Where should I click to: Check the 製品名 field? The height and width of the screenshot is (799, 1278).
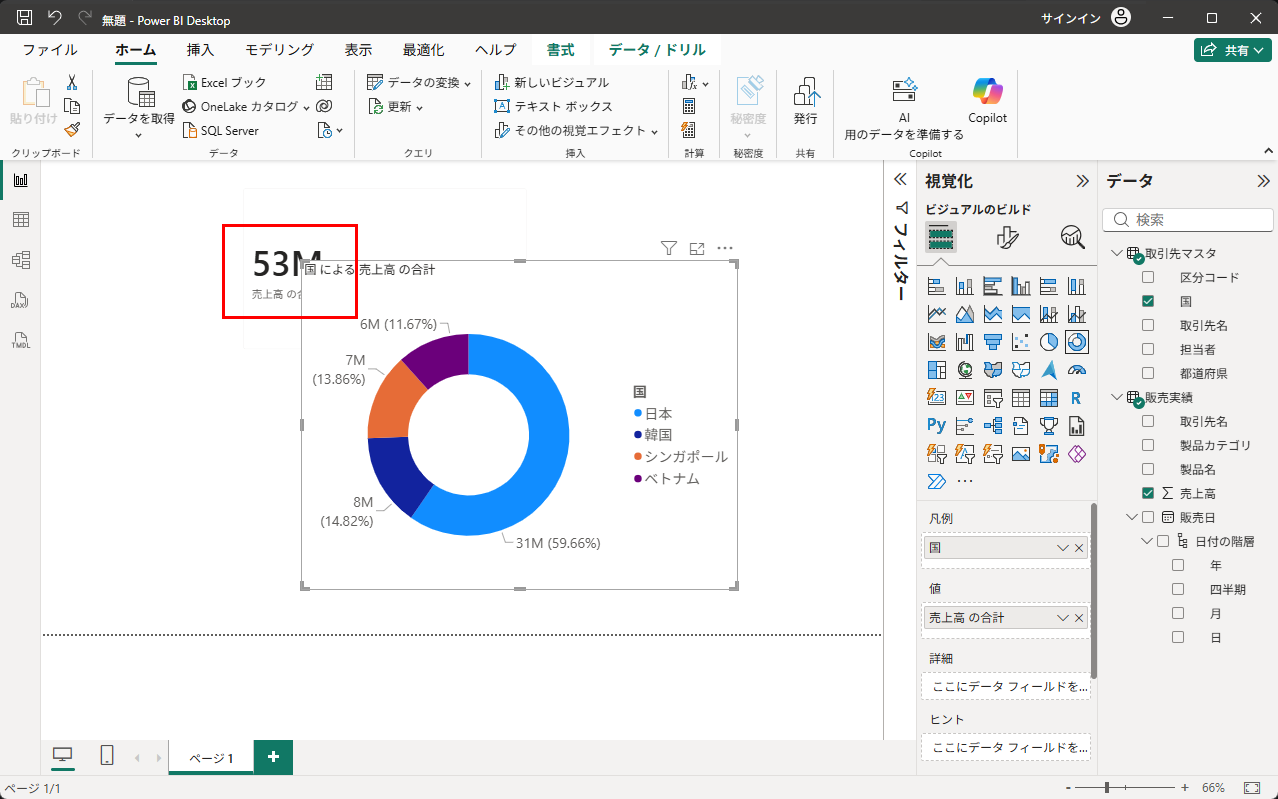1148,469
